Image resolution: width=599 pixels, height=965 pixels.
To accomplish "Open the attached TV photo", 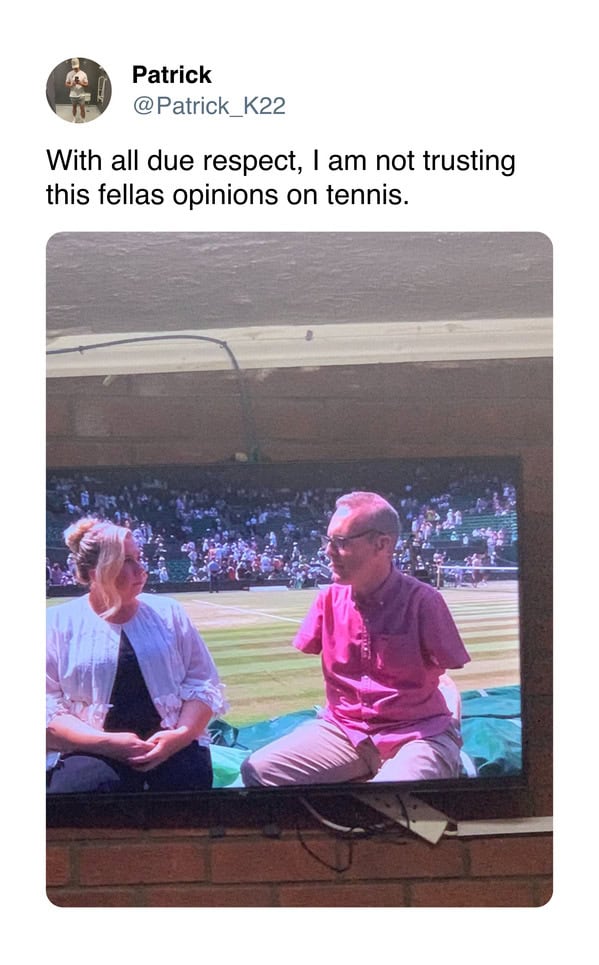I will [x=299, y=569].
